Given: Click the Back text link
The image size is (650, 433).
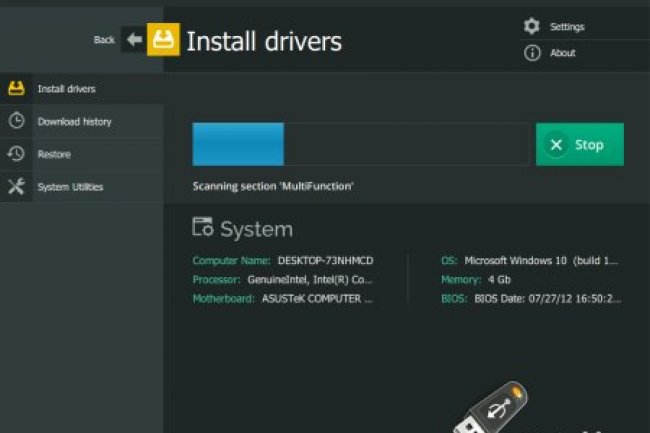Looking at the screenshot, I should coord(104,40).
